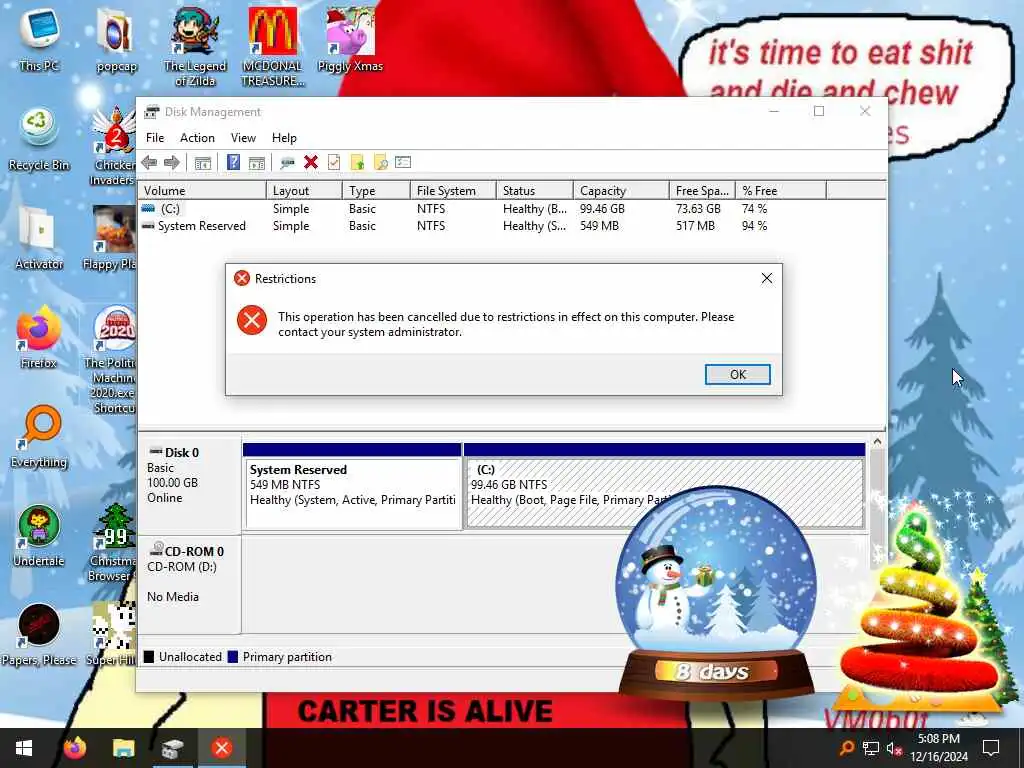Open the Recycle Bin
The width and height of the screenshot is (1024, 768).
tap(39, 140)
